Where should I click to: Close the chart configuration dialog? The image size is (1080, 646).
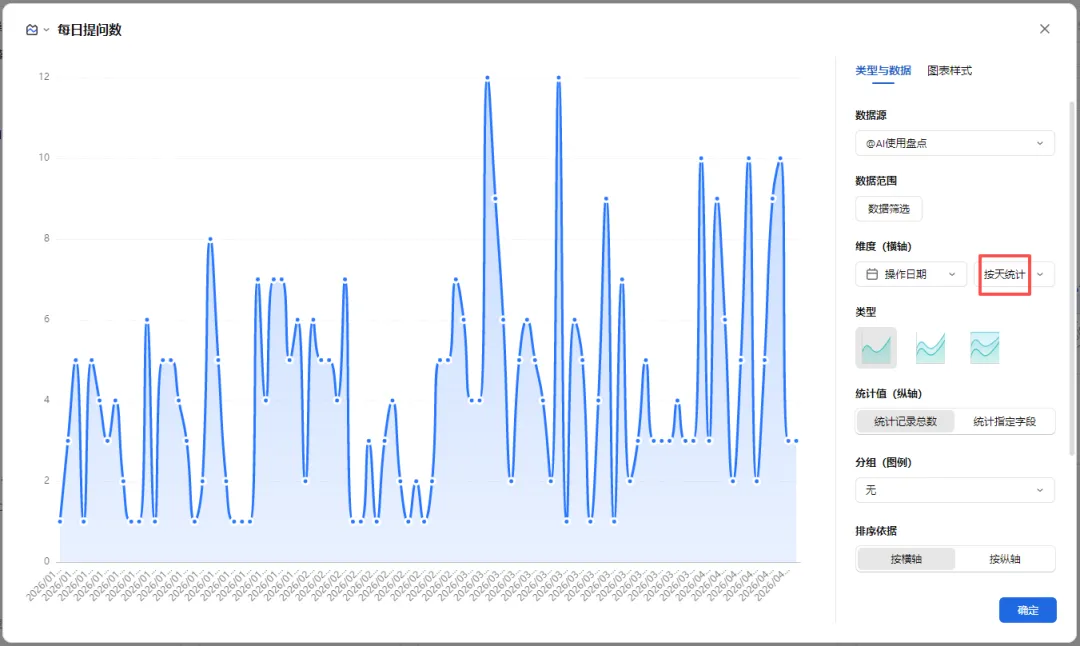(1045, 29)
